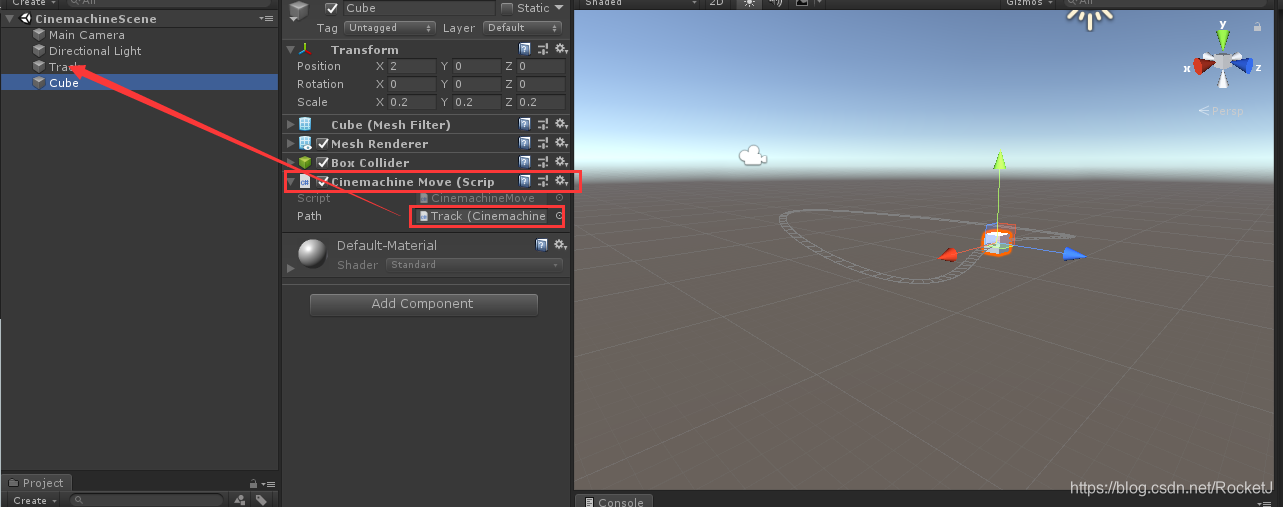Collapse the Transform component foldout
This screenshot has width=1283, height=507.
pos(291,49)
